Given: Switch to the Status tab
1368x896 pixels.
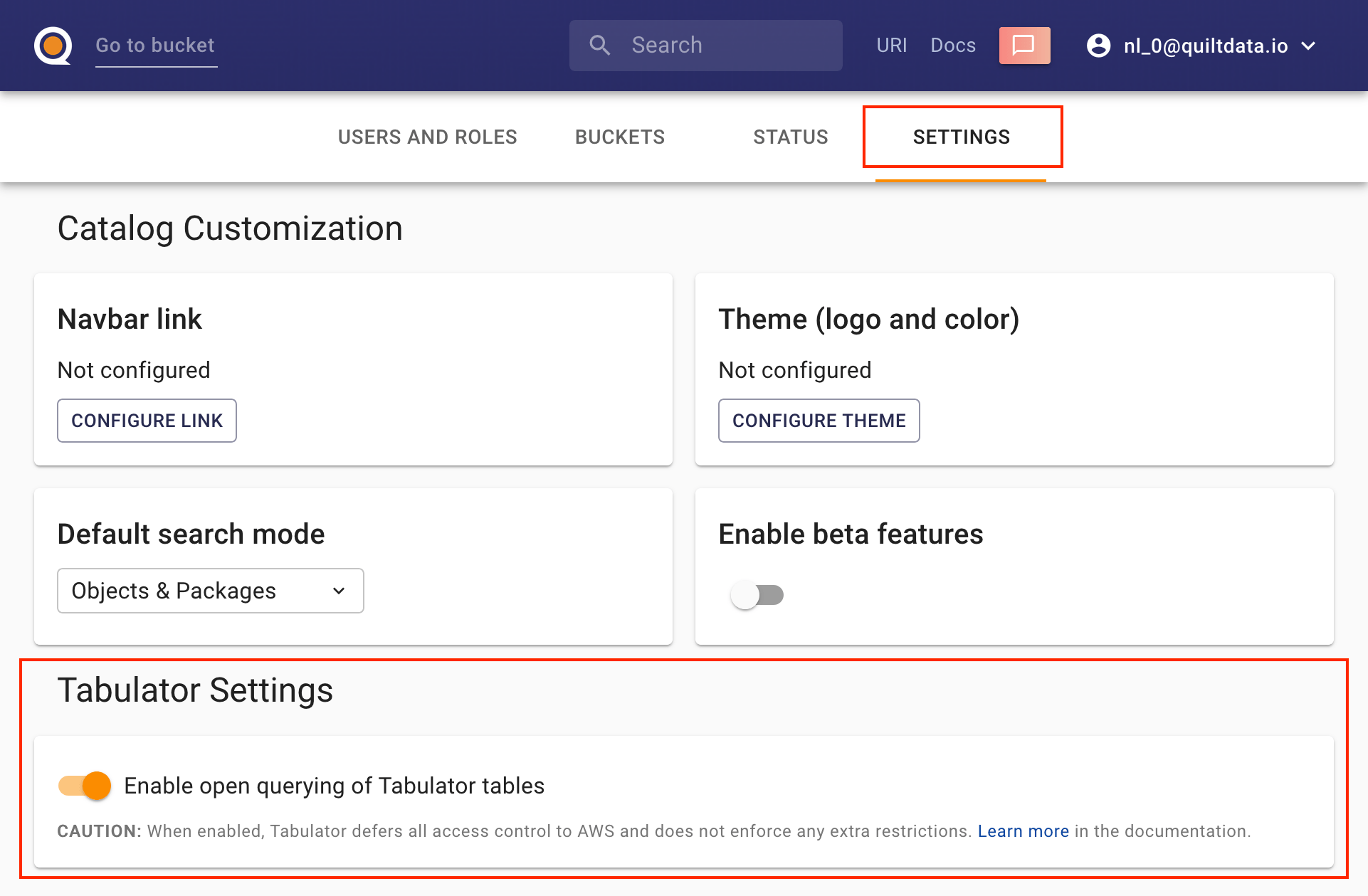Looking at the screenshot, I should [x=791, y=137].
